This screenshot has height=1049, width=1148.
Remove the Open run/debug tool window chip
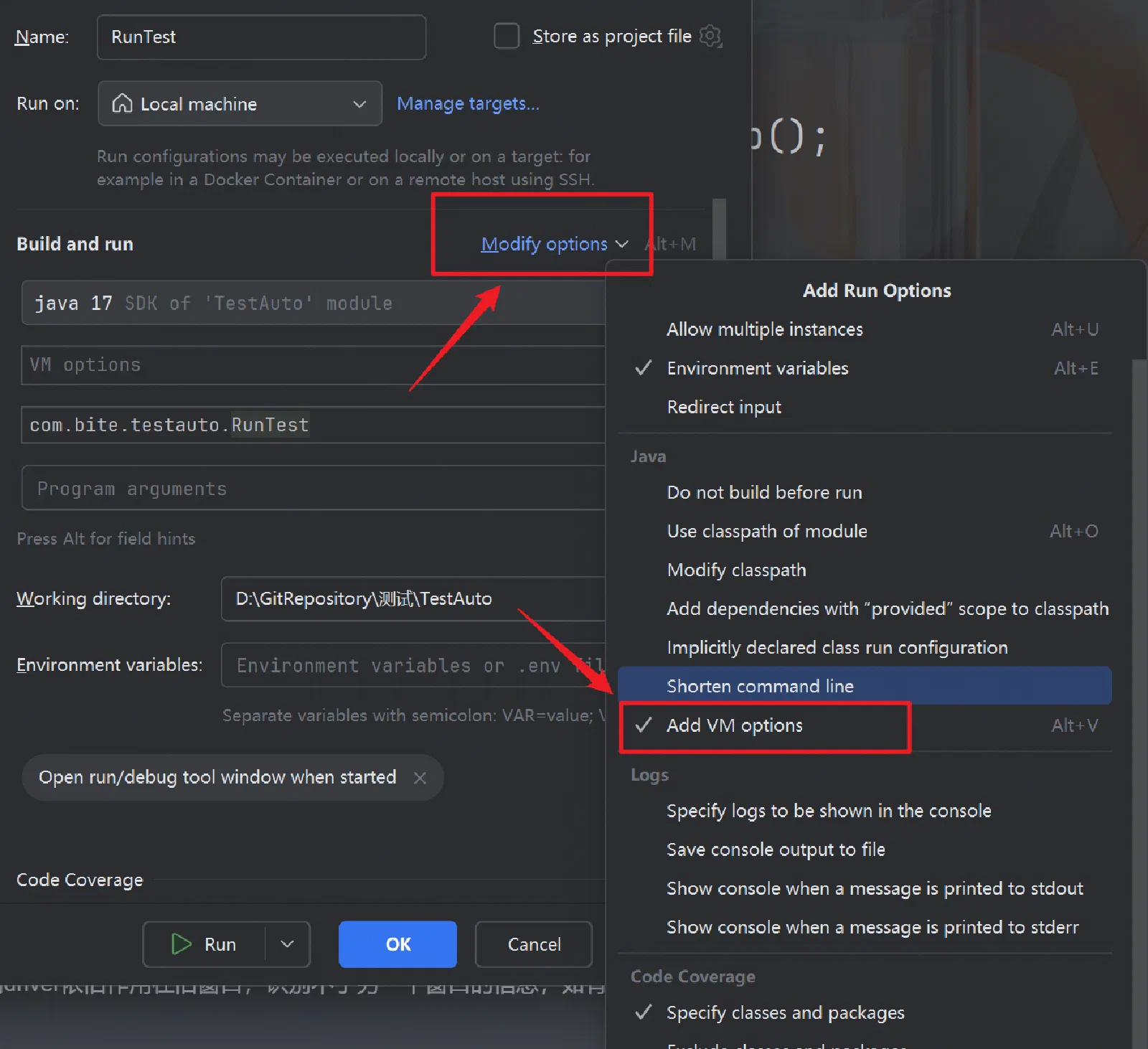(x=420, y=778)
